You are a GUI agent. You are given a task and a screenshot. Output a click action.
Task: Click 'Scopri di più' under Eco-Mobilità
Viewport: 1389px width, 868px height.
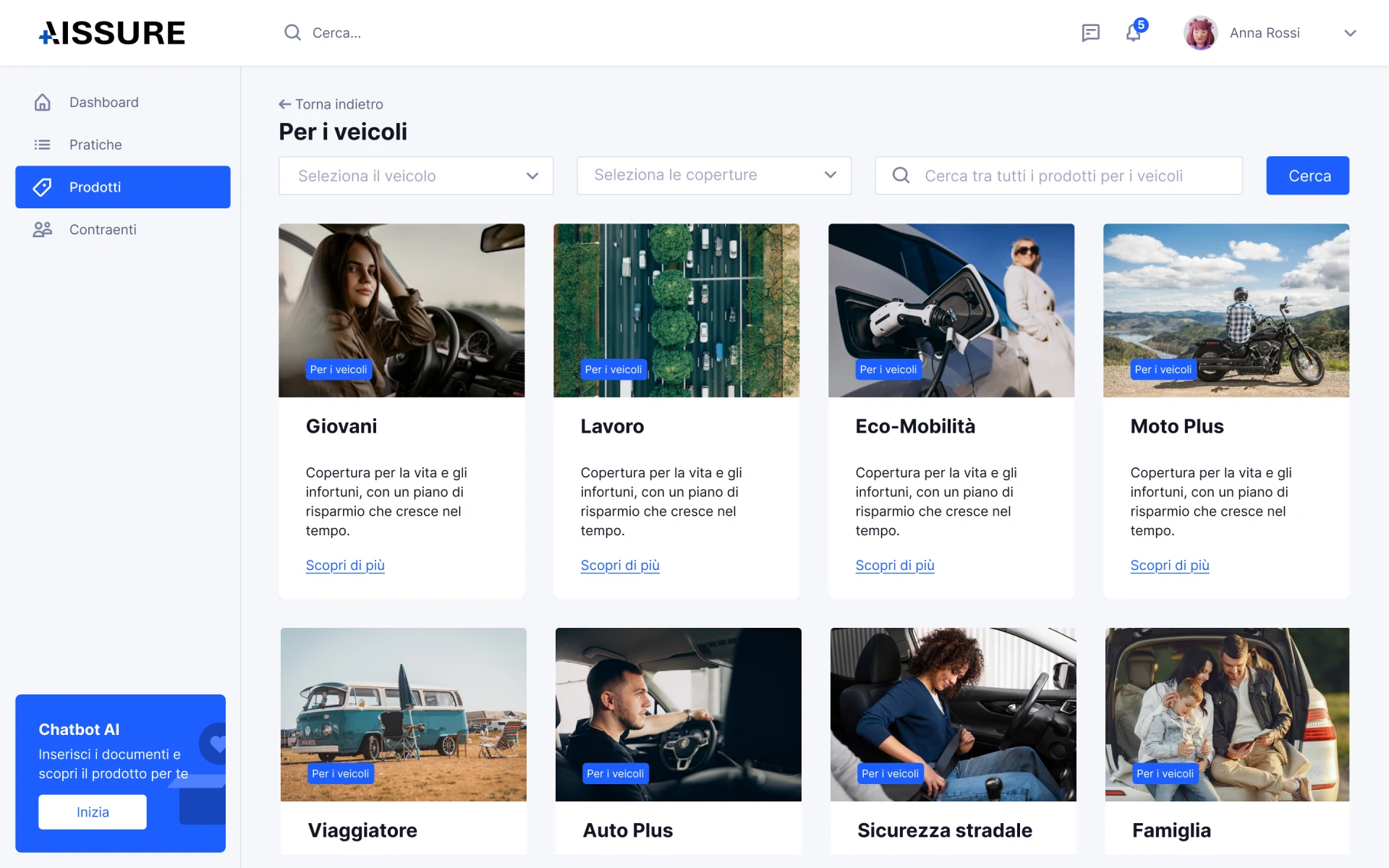pyautogui.click(x=895, y=566)
